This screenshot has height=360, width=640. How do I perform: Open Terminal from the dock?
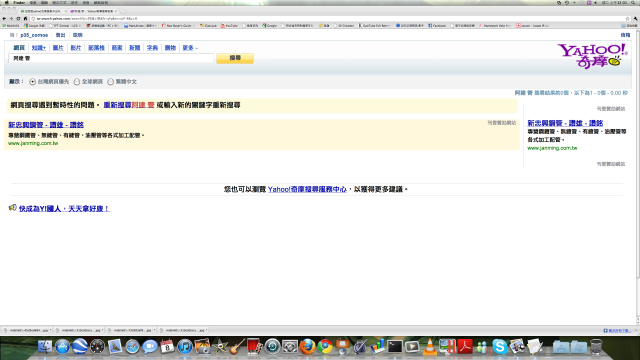pyautogui.click(x=395, y=347)
